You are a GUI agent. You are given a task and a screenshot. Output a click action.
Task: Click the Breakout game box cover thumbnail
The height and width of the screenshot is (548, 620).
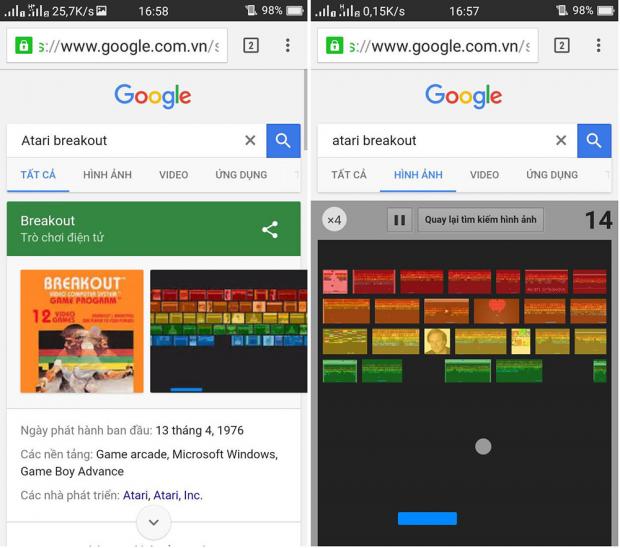click(x=82, y=331)
